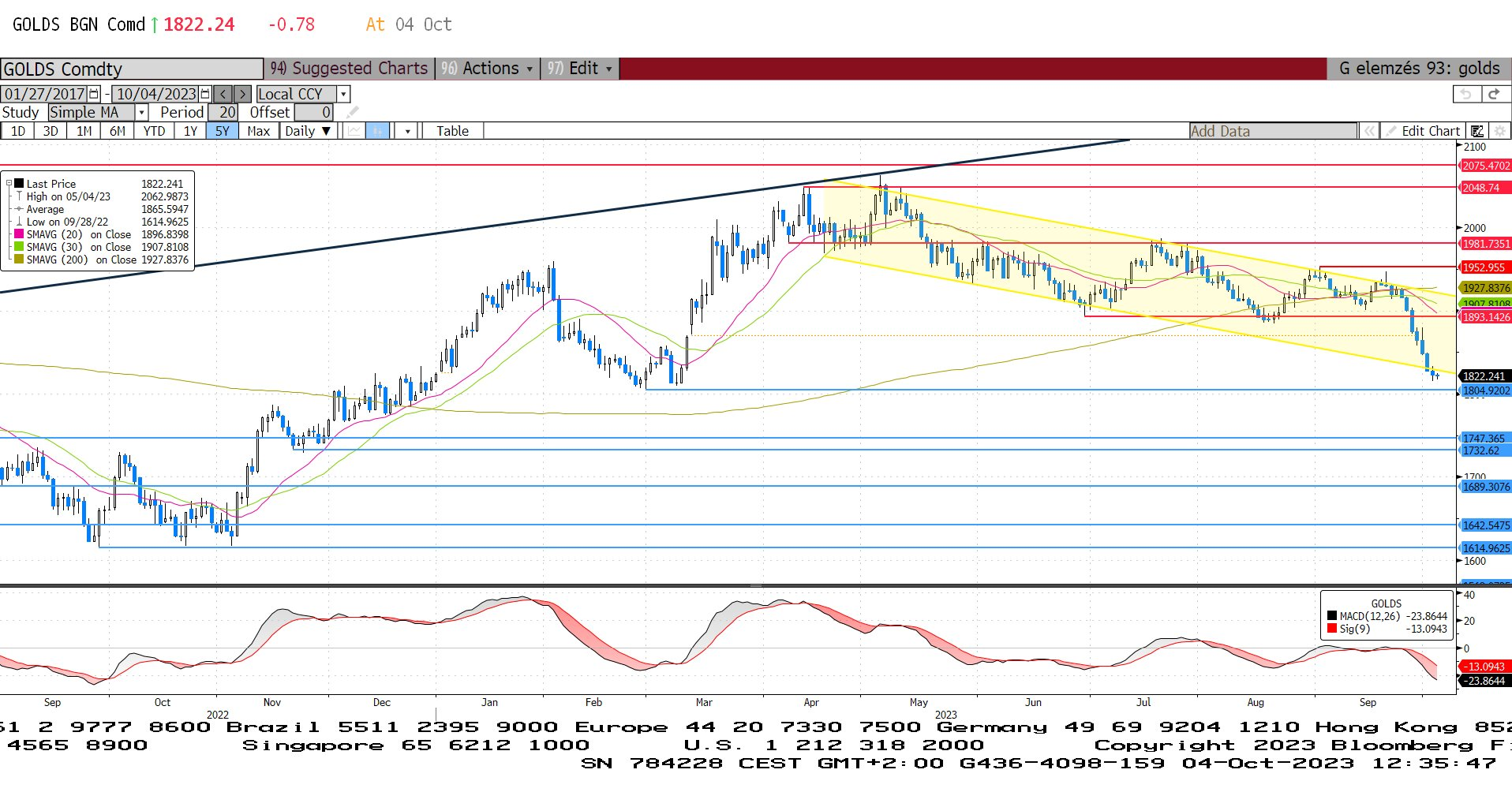
Task: Click the 2075.4702 price level label
Action: tap(1486, 166)
